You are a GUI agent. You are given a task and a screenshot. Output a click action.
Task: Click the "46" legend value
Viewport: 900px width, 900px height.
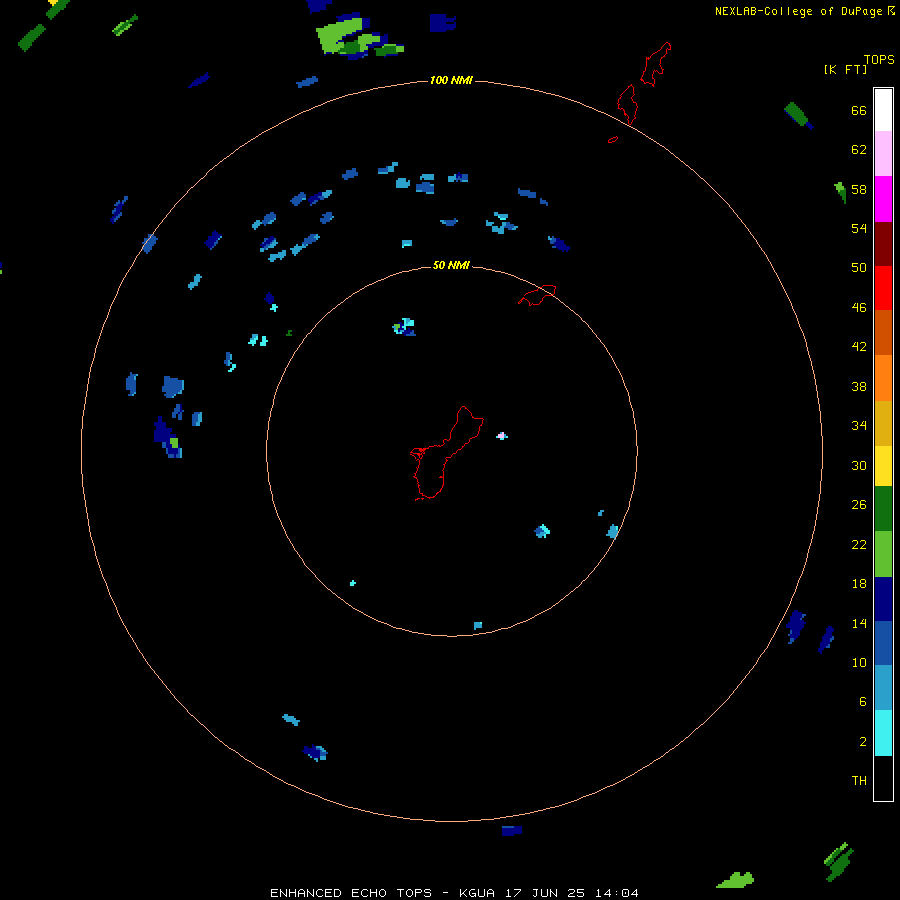click(x=859, y=308)
